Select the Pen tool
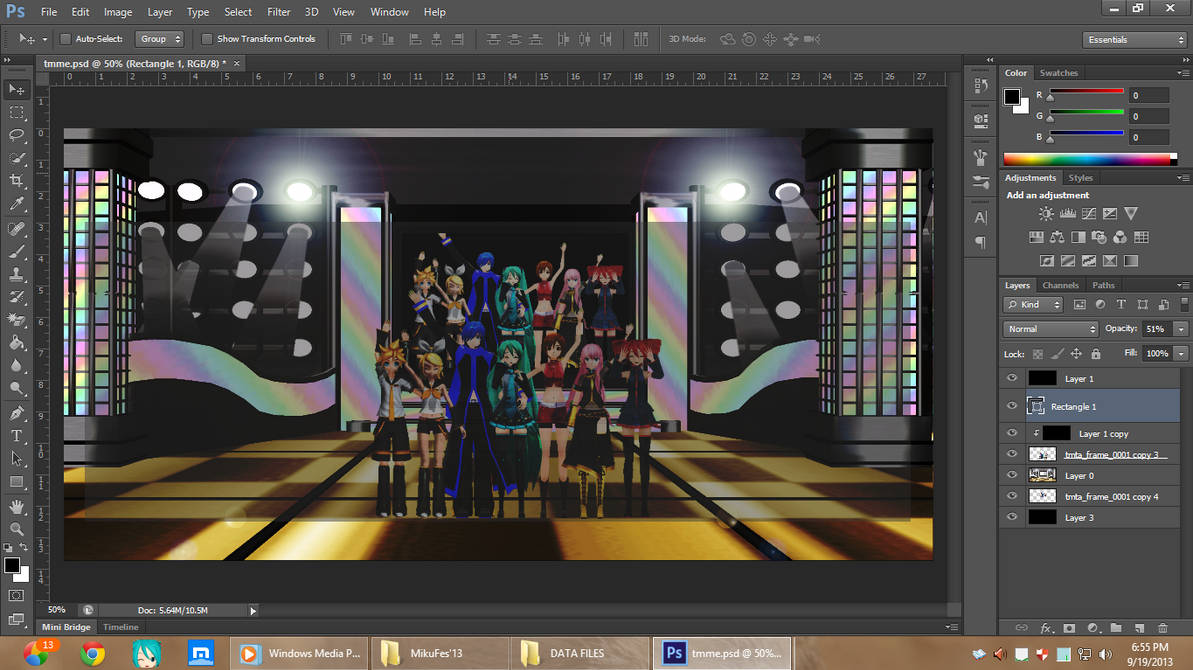The width and height of the screenshot is (1193, 670). pos(16,413)
